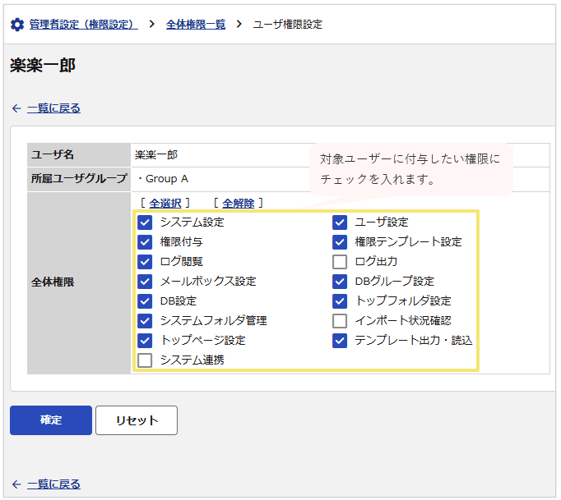This screenshot has height=500, width=561.
Task: Uncheck the システムフォルダ管理 checkbox
Action: point(145,321)
